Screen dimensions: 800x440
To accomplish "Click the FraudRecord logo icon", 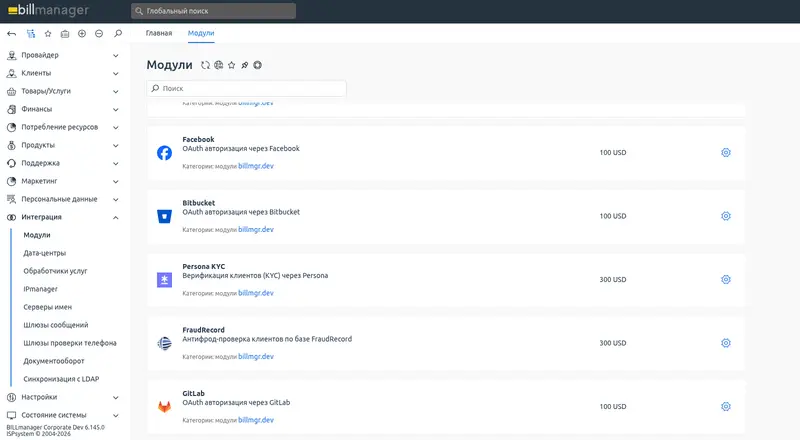I will pyautogui.click(x=164, y=343).
